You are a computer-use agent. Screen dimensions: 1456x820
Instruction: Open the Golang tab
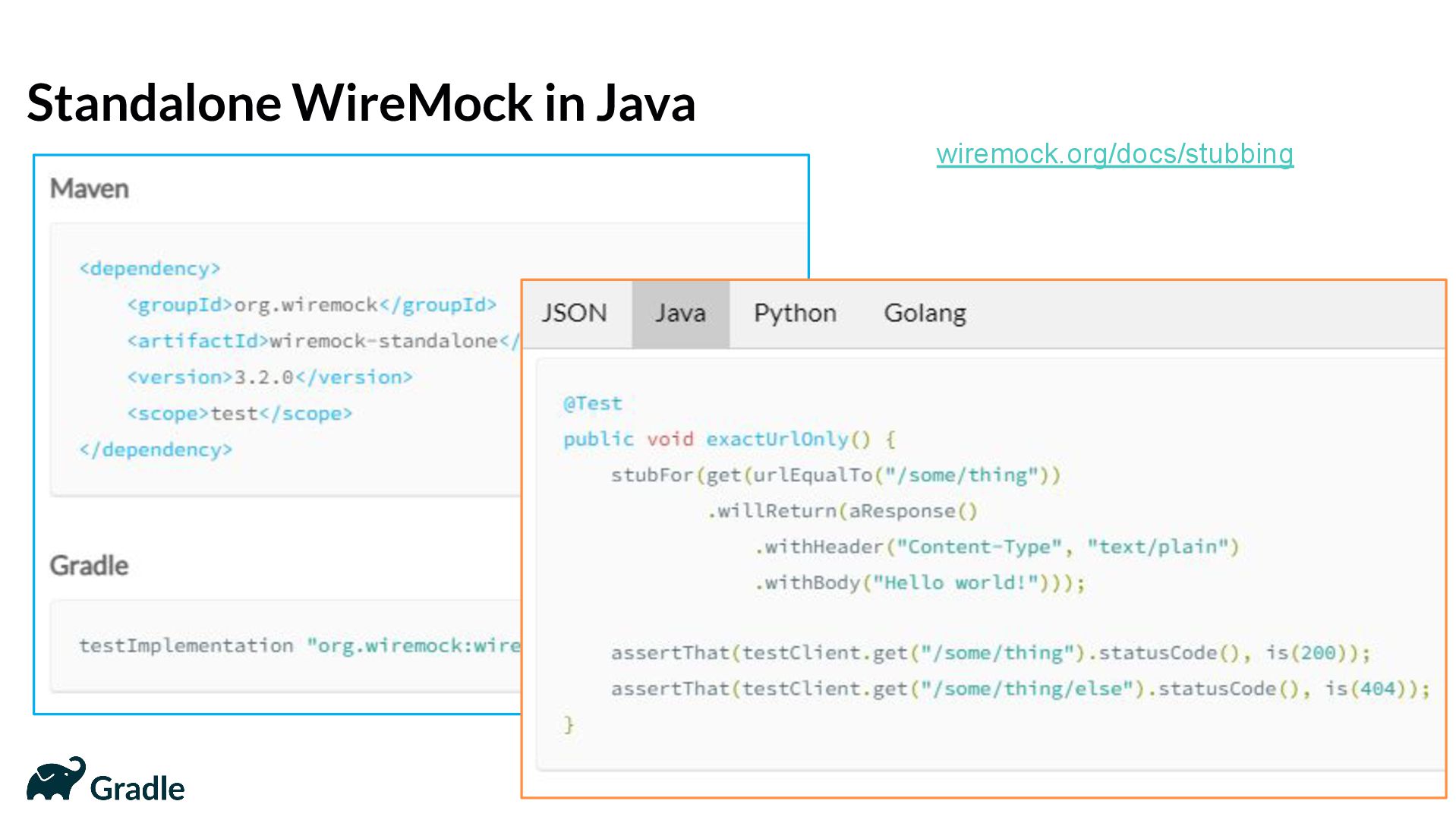(925, 313)
